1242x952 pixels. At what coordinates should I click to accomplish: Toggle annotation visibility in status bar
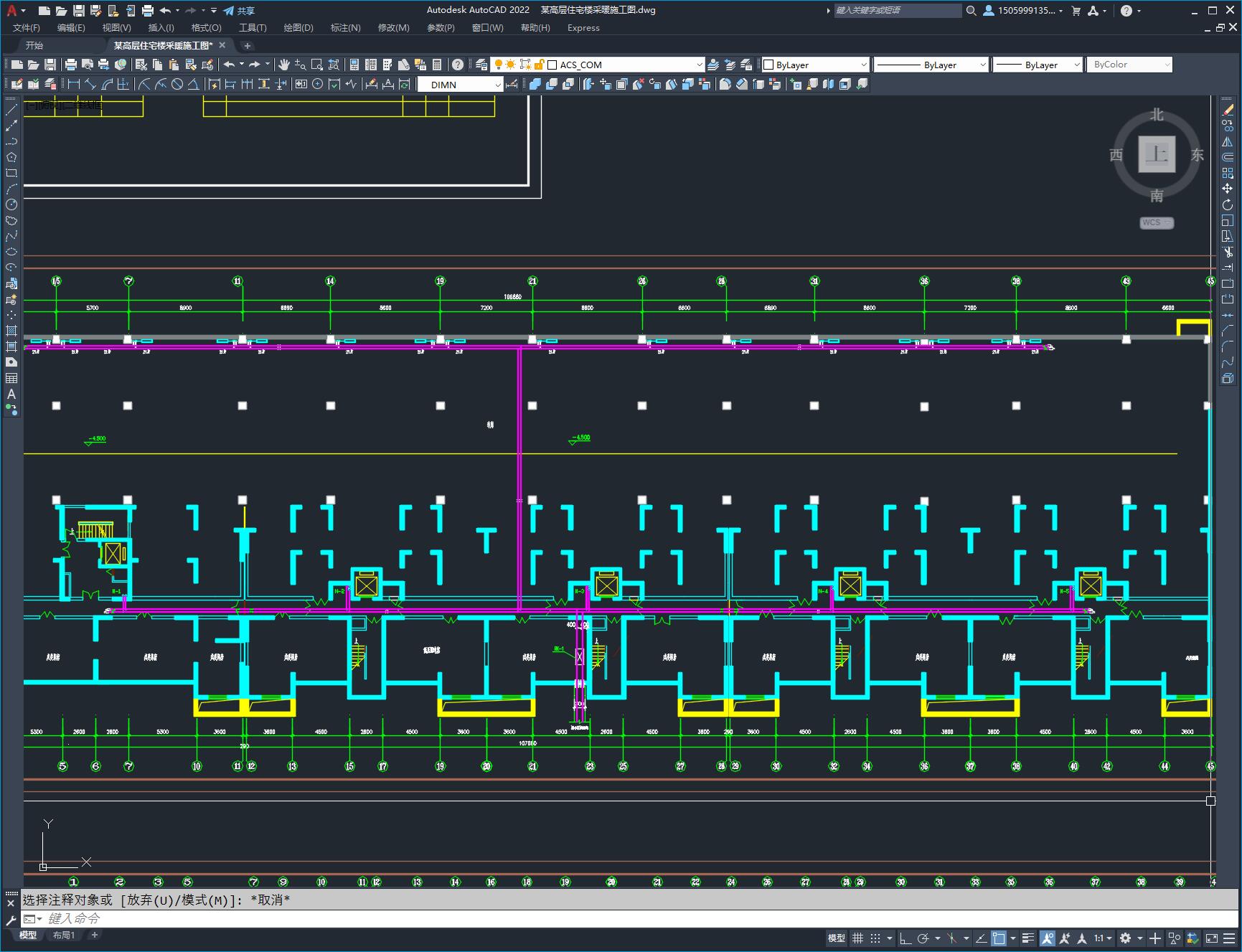1048,938
